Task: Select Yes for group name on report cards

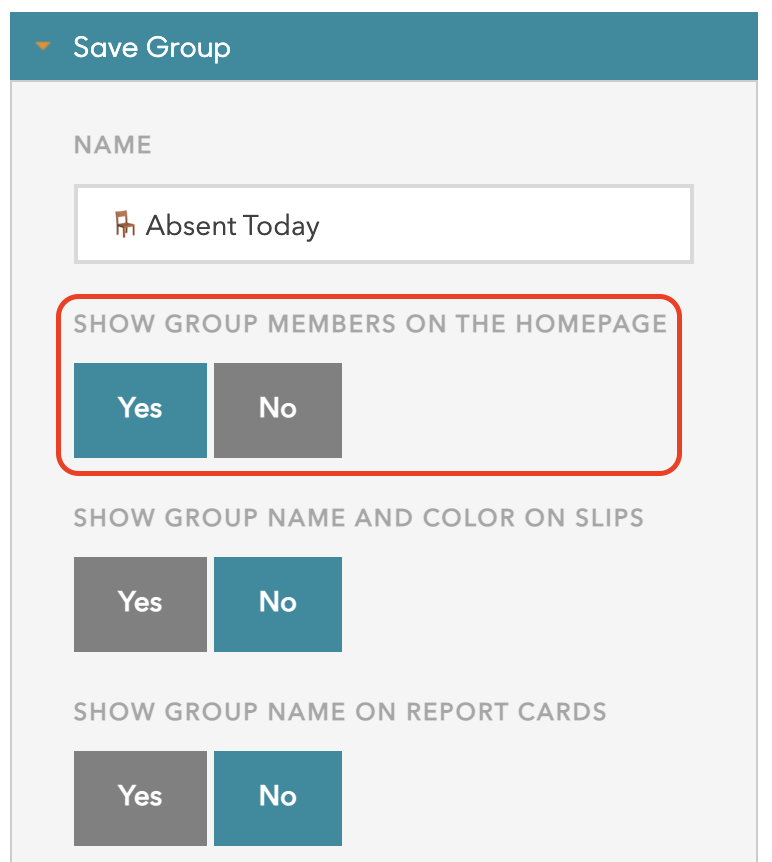Action: click(140, 797)
